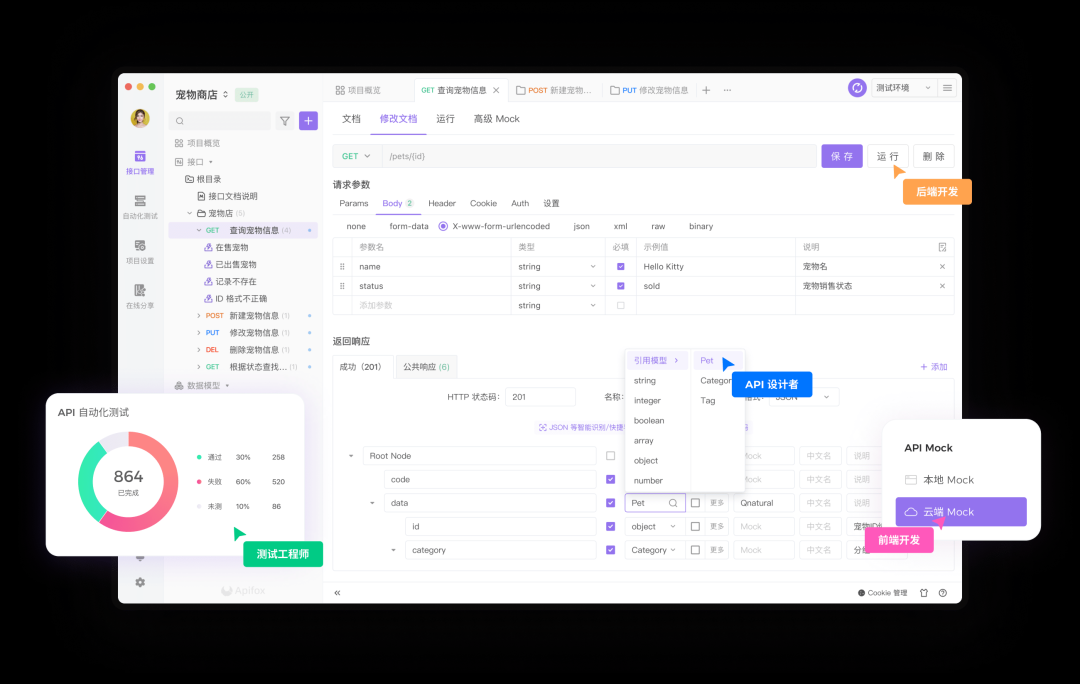Open 项目设置 sidebar icon
This screenshot has width=1080, height=684.
140,251
